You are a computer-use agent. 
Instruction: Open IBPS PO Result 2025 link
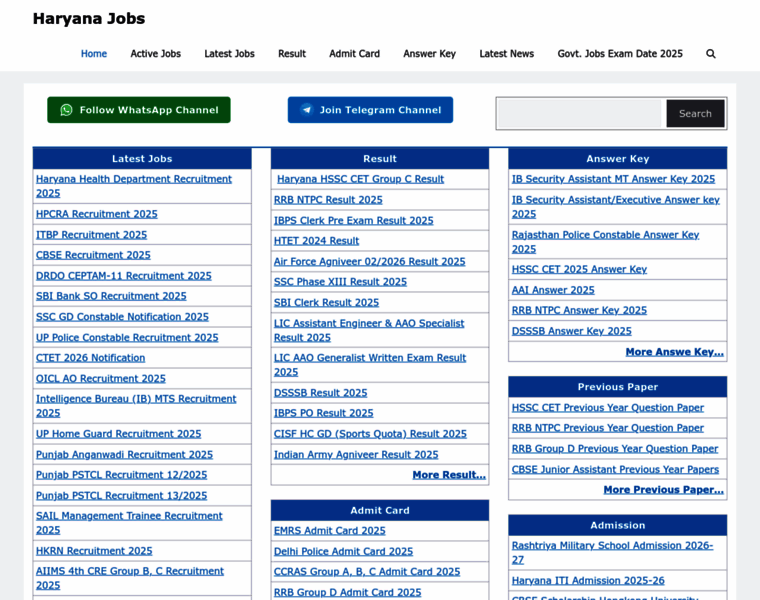pyautogui.click(x=323, y=413)
